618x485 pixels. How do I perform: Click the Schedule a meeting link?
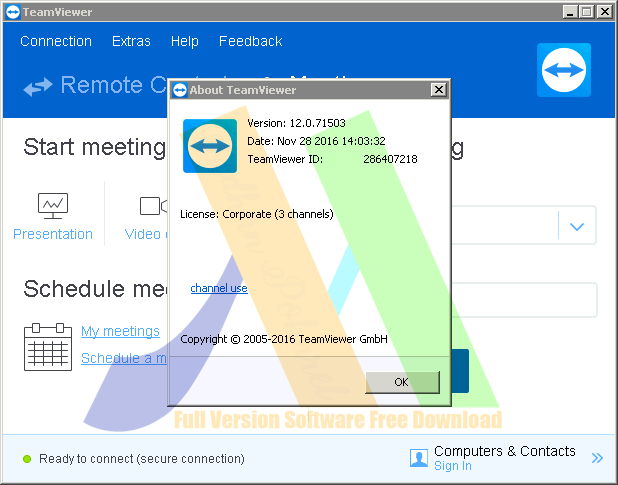tap(124, 358)
